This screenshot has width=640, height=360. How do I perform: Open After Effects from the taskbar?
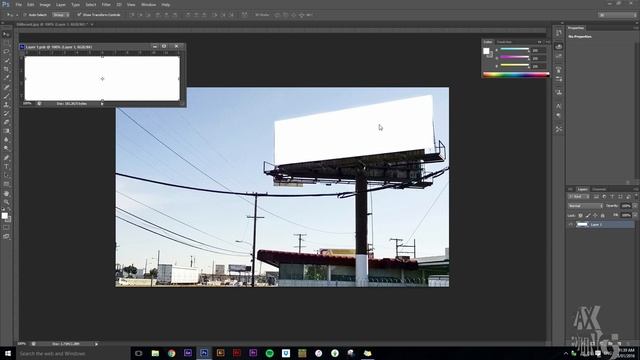pos(188,353)
